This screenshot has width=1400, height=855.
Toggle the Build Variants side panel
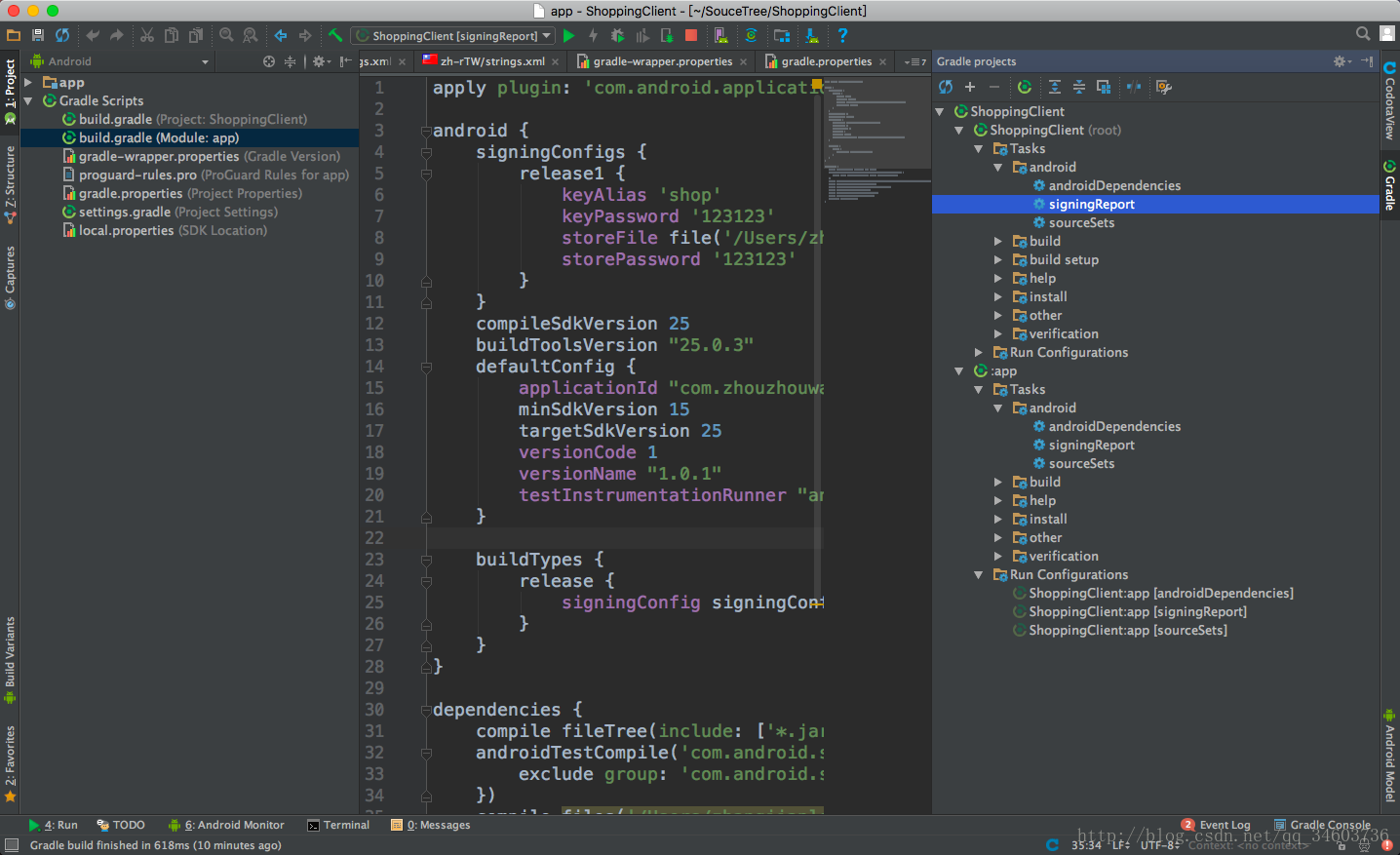(10, 660)
